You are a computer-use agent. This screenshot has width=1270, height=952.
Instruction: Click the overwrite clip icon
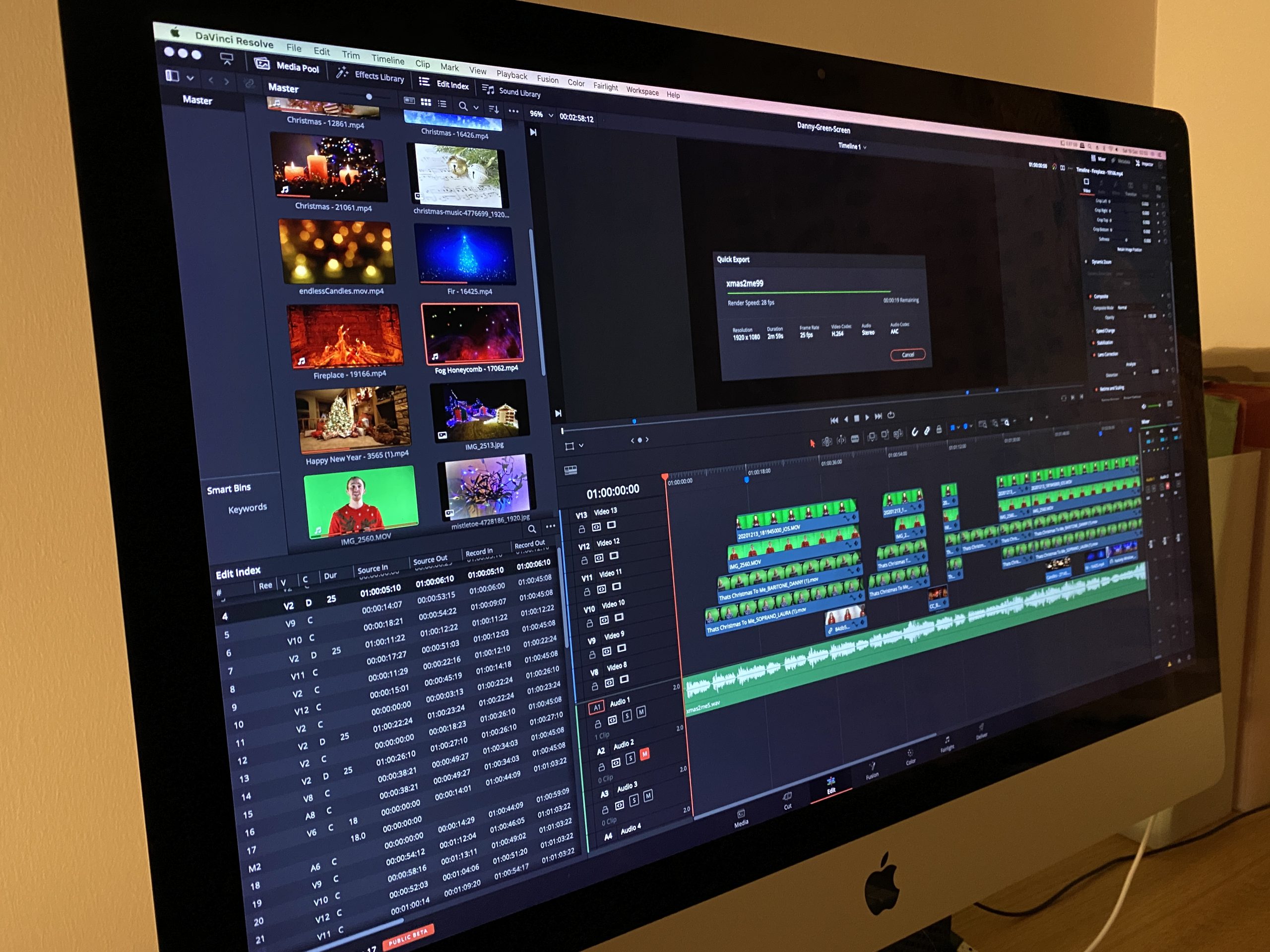885,435
